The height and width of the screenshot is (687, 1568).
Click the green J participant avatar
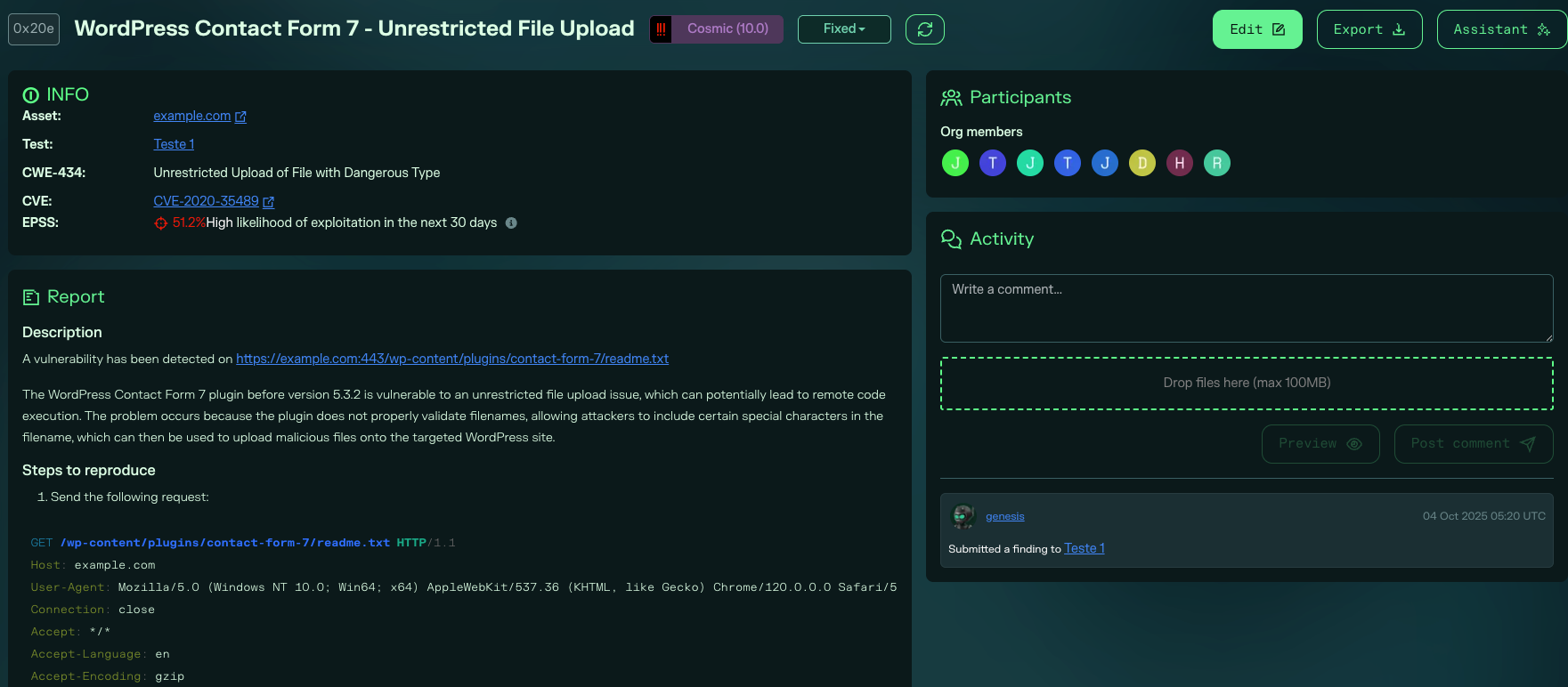(955, 163)
